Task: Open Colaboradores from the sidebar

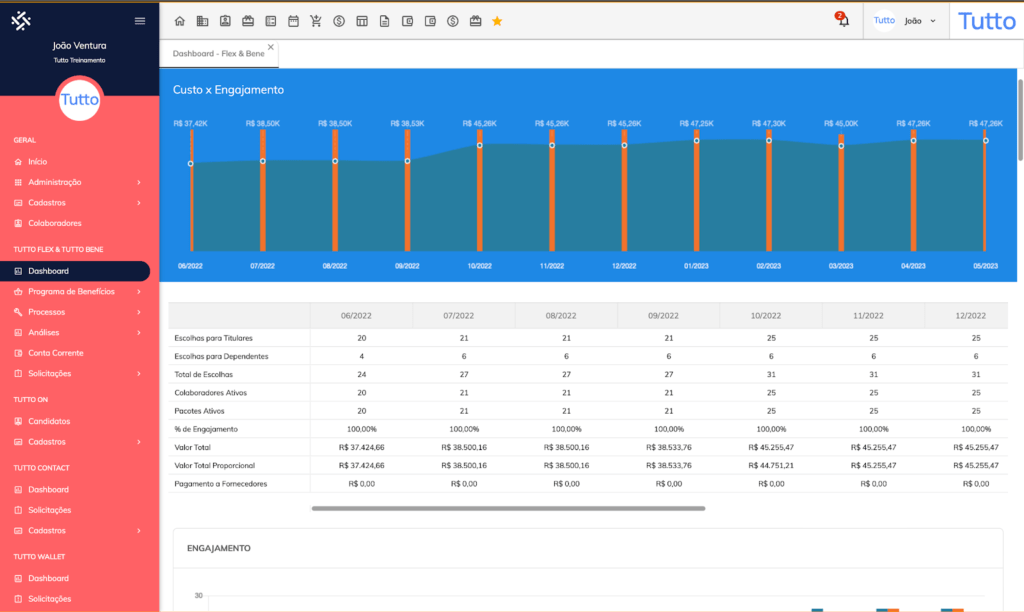Action: pyautogui.click(x=55, y=223)
